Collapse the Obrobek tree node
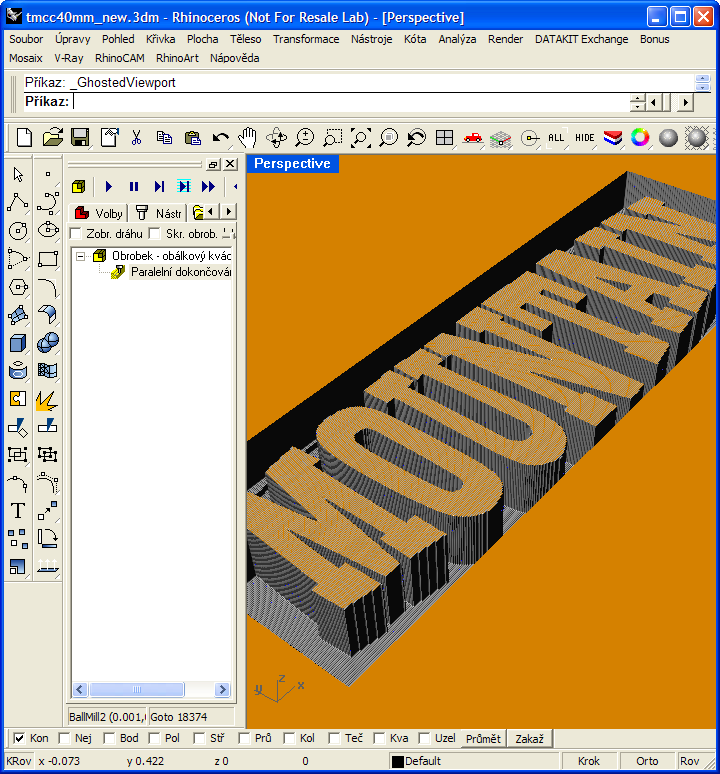The height and width of the screenshot is (774, 720). click(80, 256)
